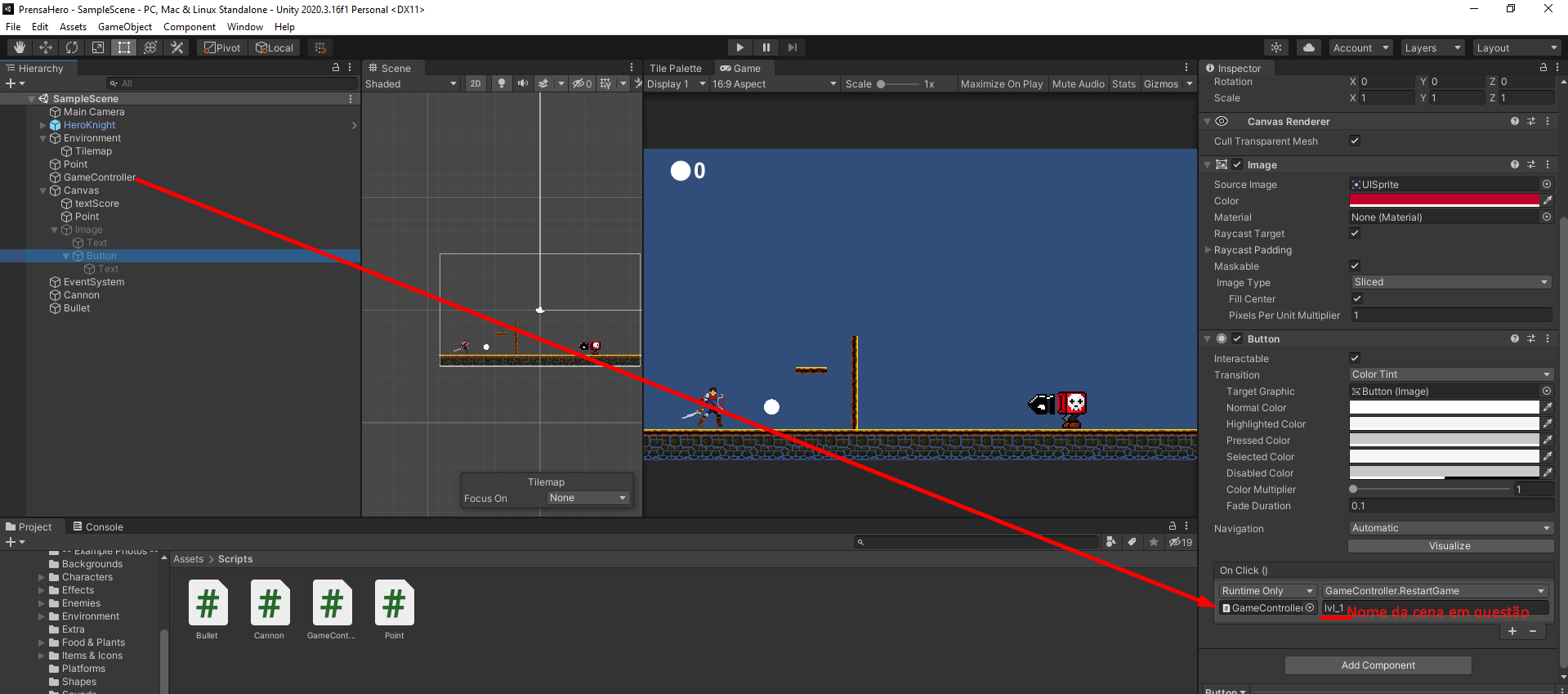
Task: Select the Scale tool
Action: [98, 47]
